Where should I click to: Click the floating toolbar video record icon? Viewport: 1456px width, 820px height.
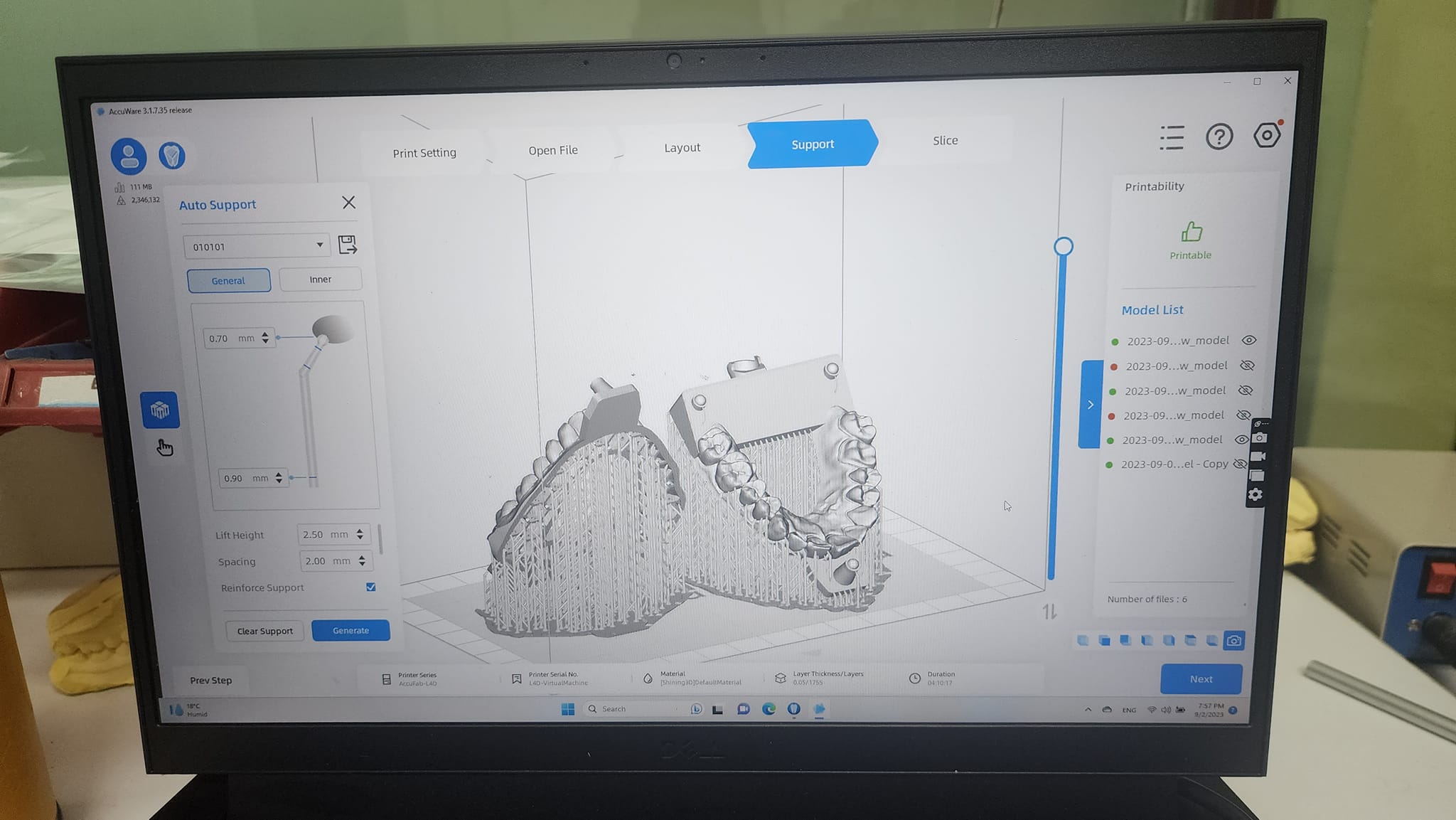click(1258, 456)
